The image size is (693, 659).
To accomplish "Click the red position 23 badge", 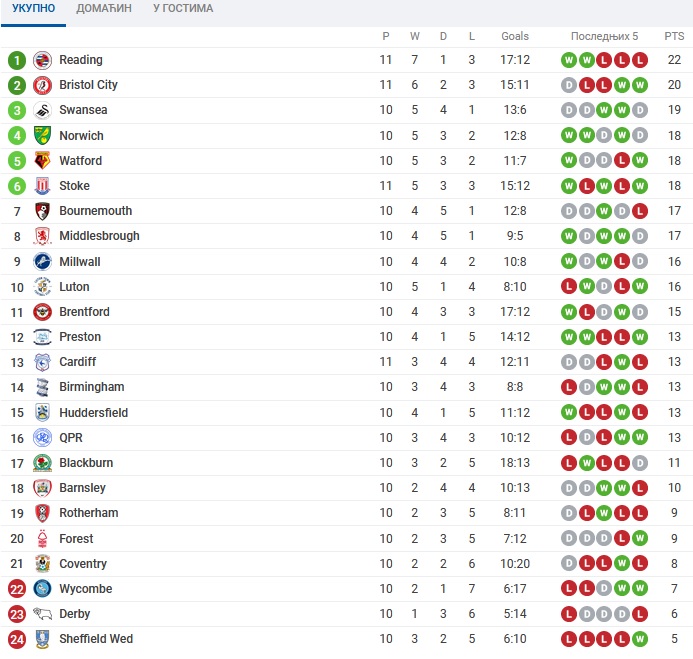I will coord(17,614).
